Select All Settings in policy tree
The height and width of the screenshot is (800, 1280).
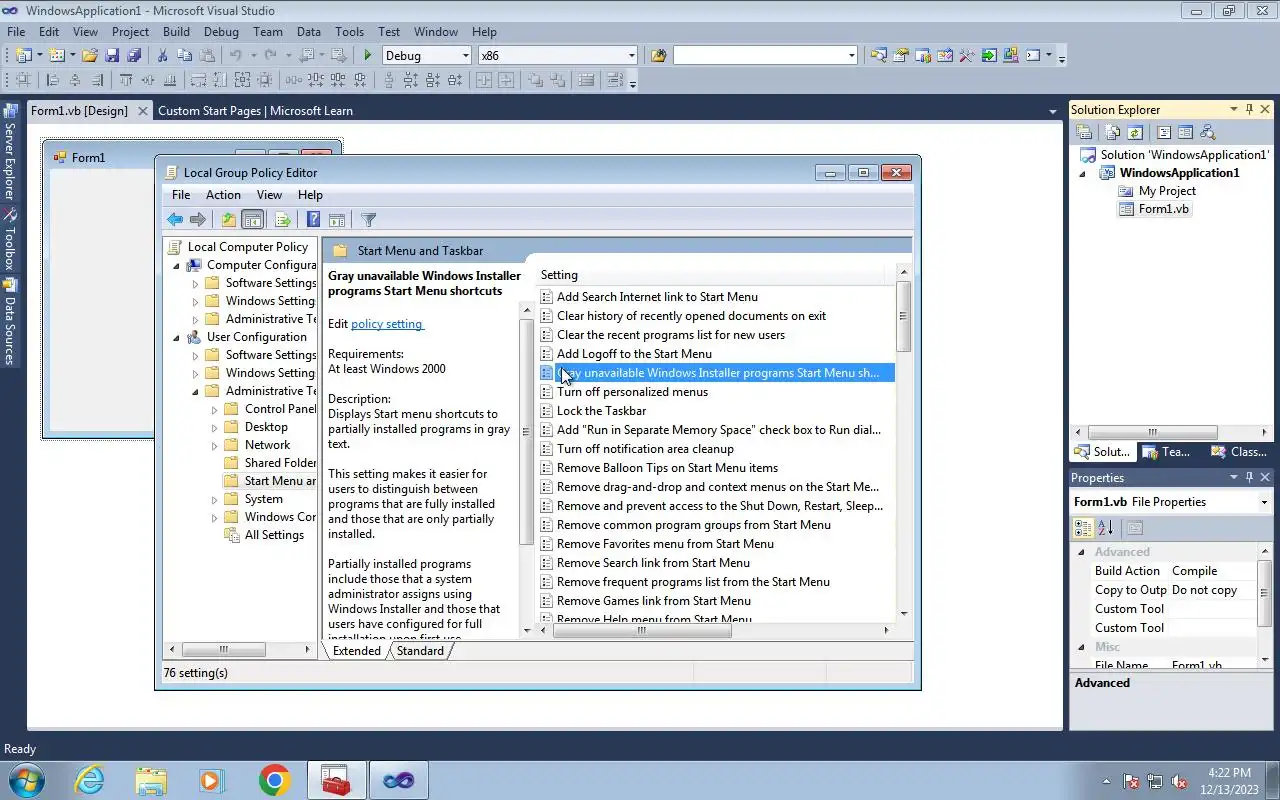click(274, 535)
